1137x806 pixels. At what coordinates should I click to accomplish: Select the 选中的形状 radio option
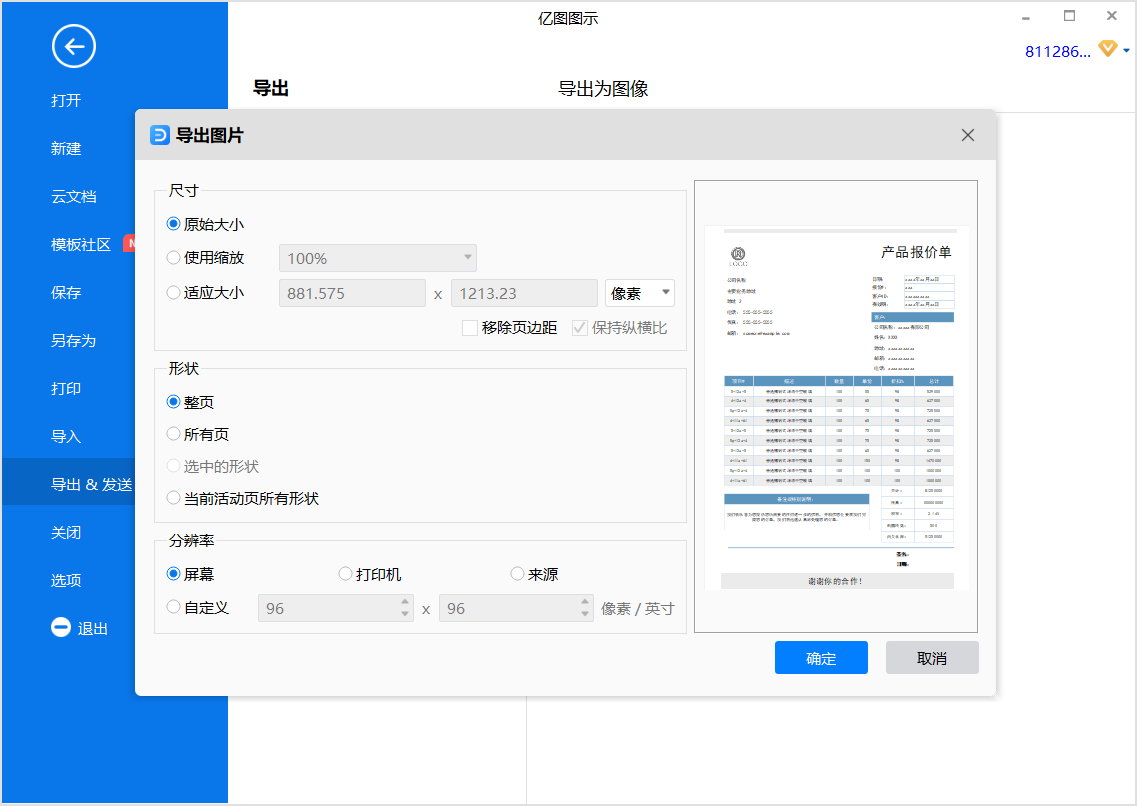pos(173,466)
